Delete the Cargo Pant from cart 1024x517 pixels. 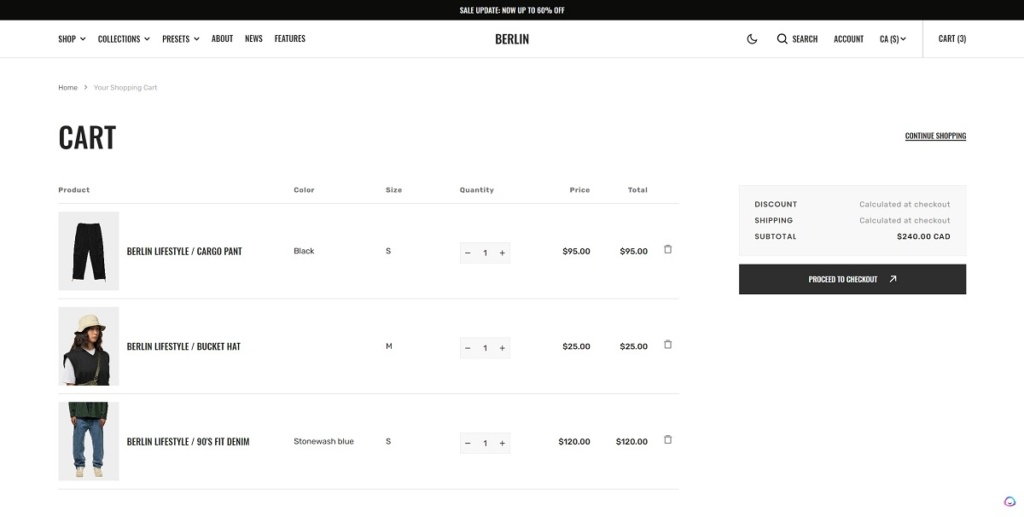click(x=668, y=250)
